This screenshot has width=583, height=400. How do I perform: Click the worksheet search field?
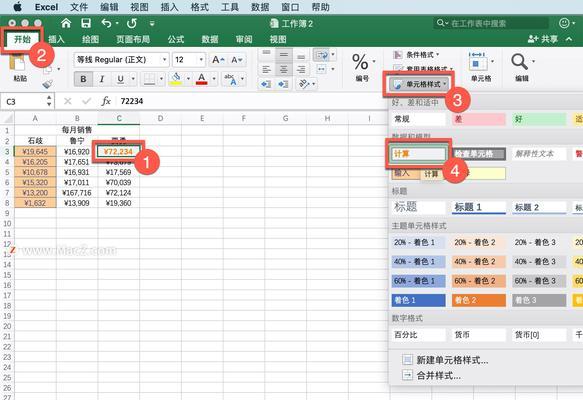[x=491, y=23]
